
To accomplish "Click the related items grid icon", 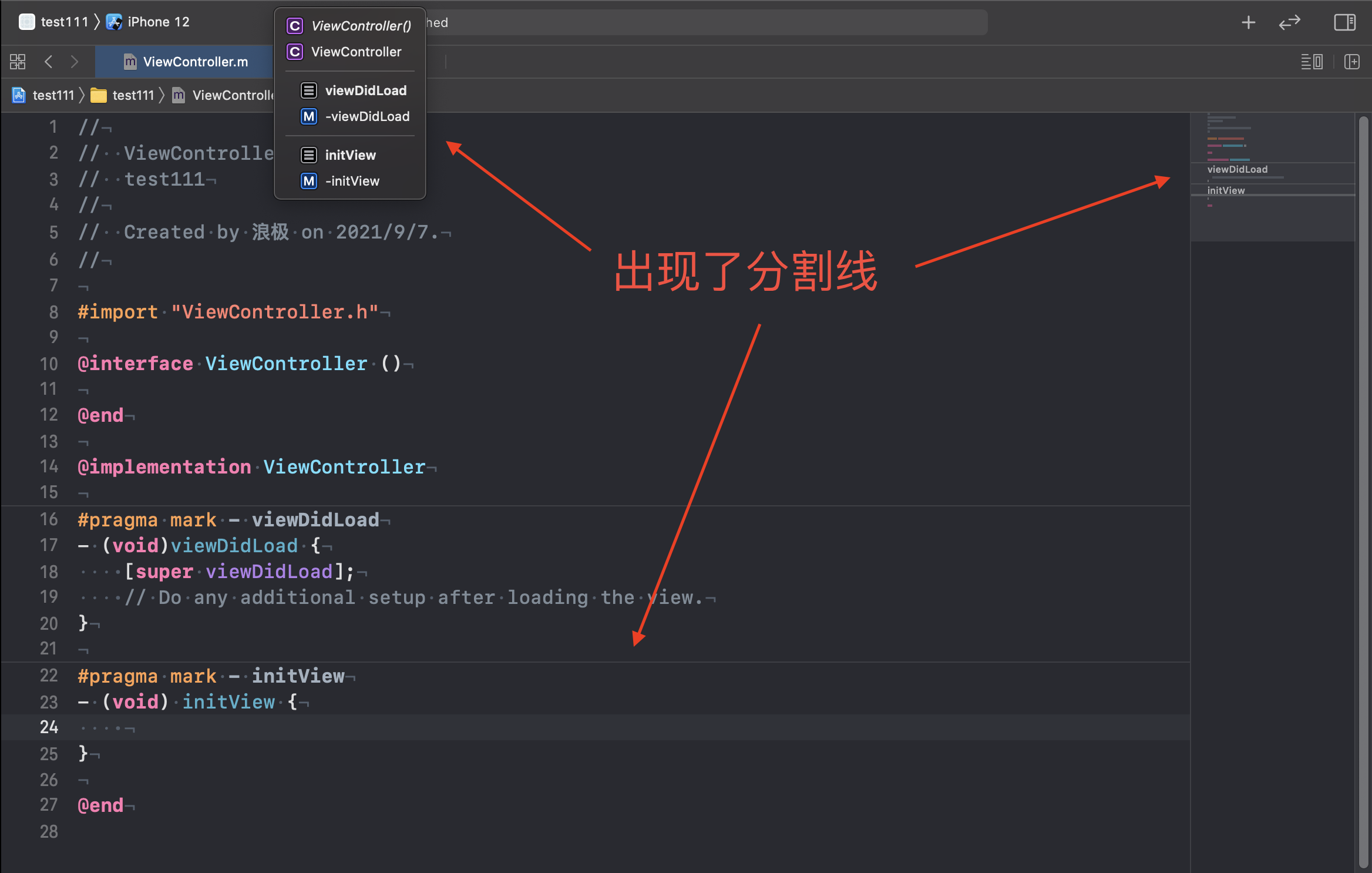I will (x=18, y=62).
